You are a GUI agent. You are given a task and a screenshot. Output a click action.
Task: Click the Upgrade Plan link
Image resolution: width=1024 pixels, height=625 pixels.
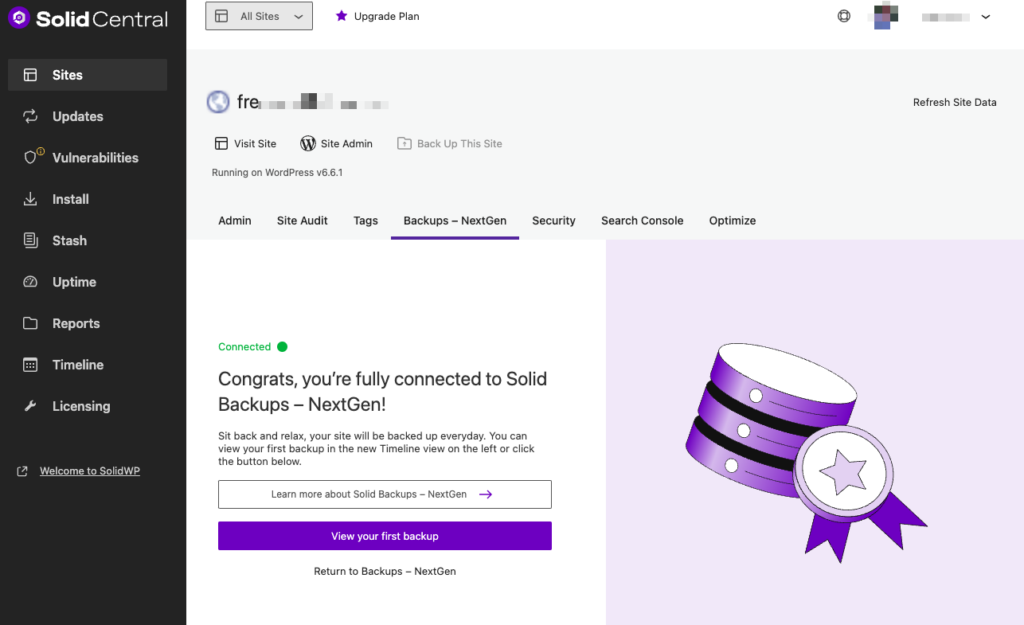377,16
